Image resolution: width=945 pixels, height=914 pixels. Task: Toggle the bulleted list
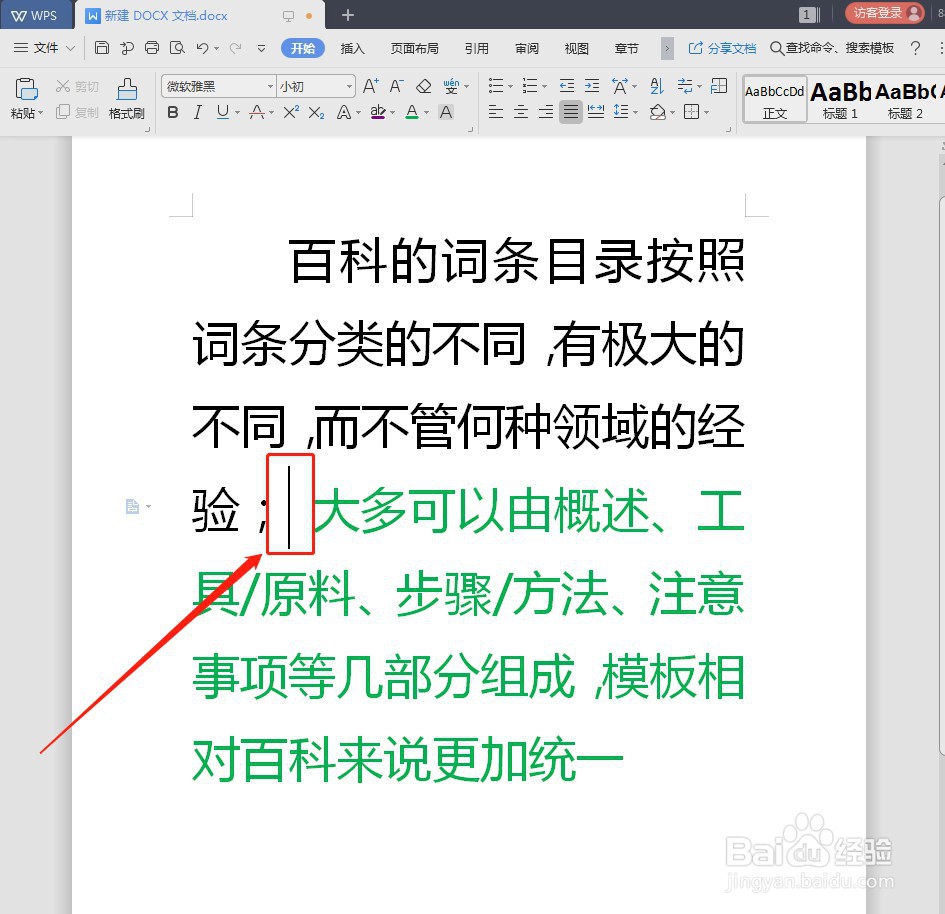(x=495, y=85)
